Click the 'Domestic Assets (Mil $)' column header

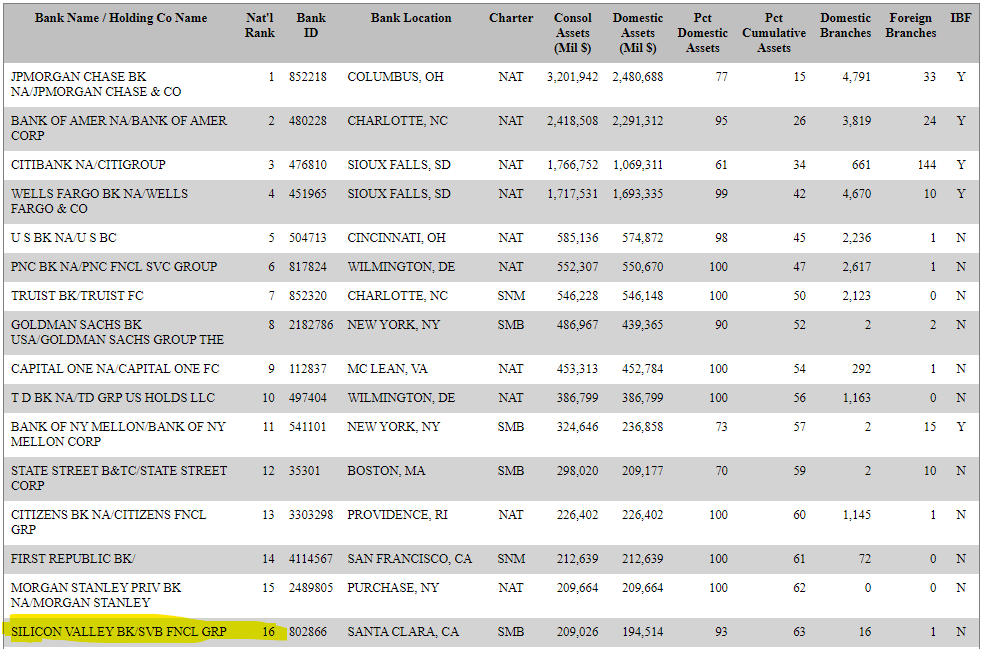coord(638,33)
